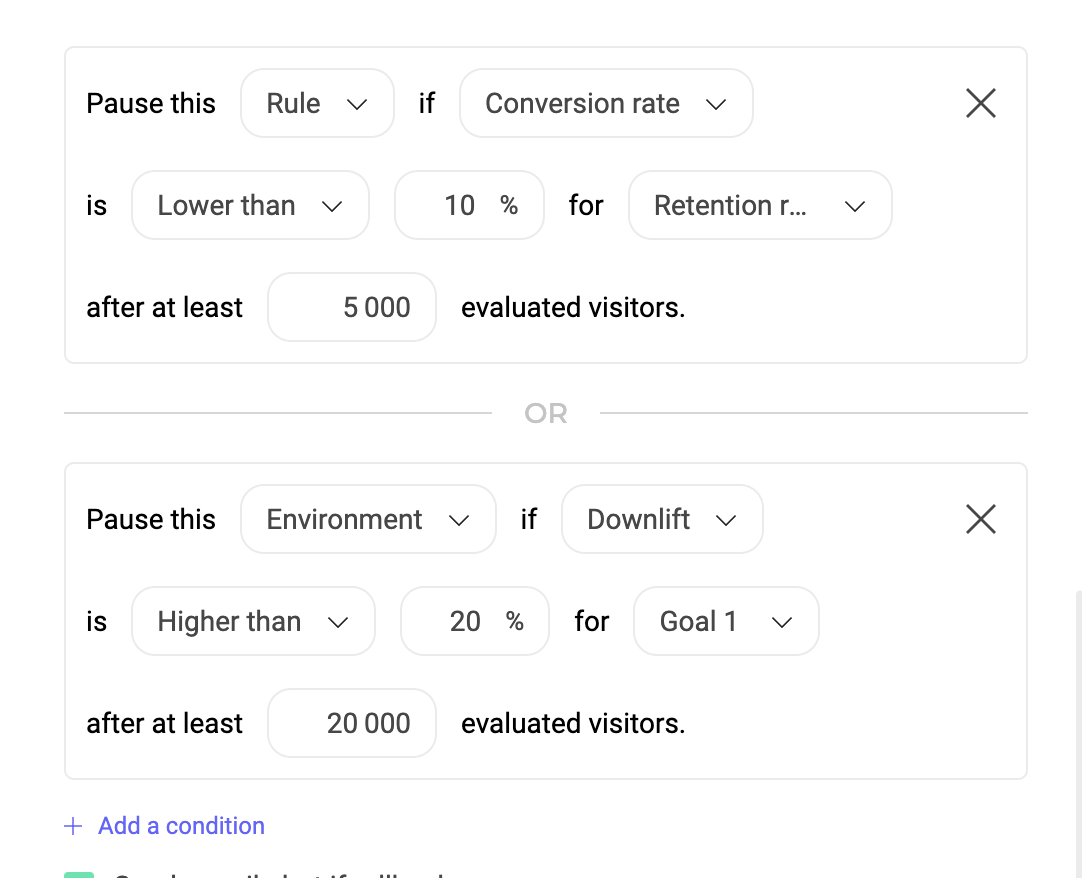
Task: Click the chevron on the Rule selector
Action: [356, 104]
